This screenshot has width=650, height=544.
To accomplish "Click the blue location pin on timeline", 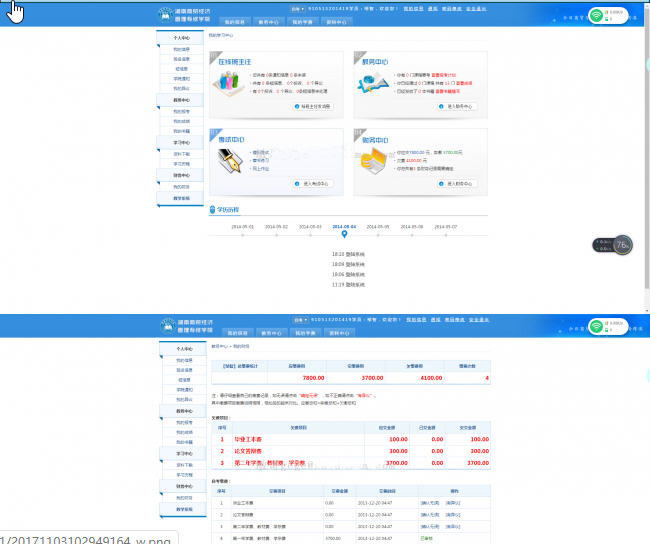I will pyautogui.click(x=344, y=234).
